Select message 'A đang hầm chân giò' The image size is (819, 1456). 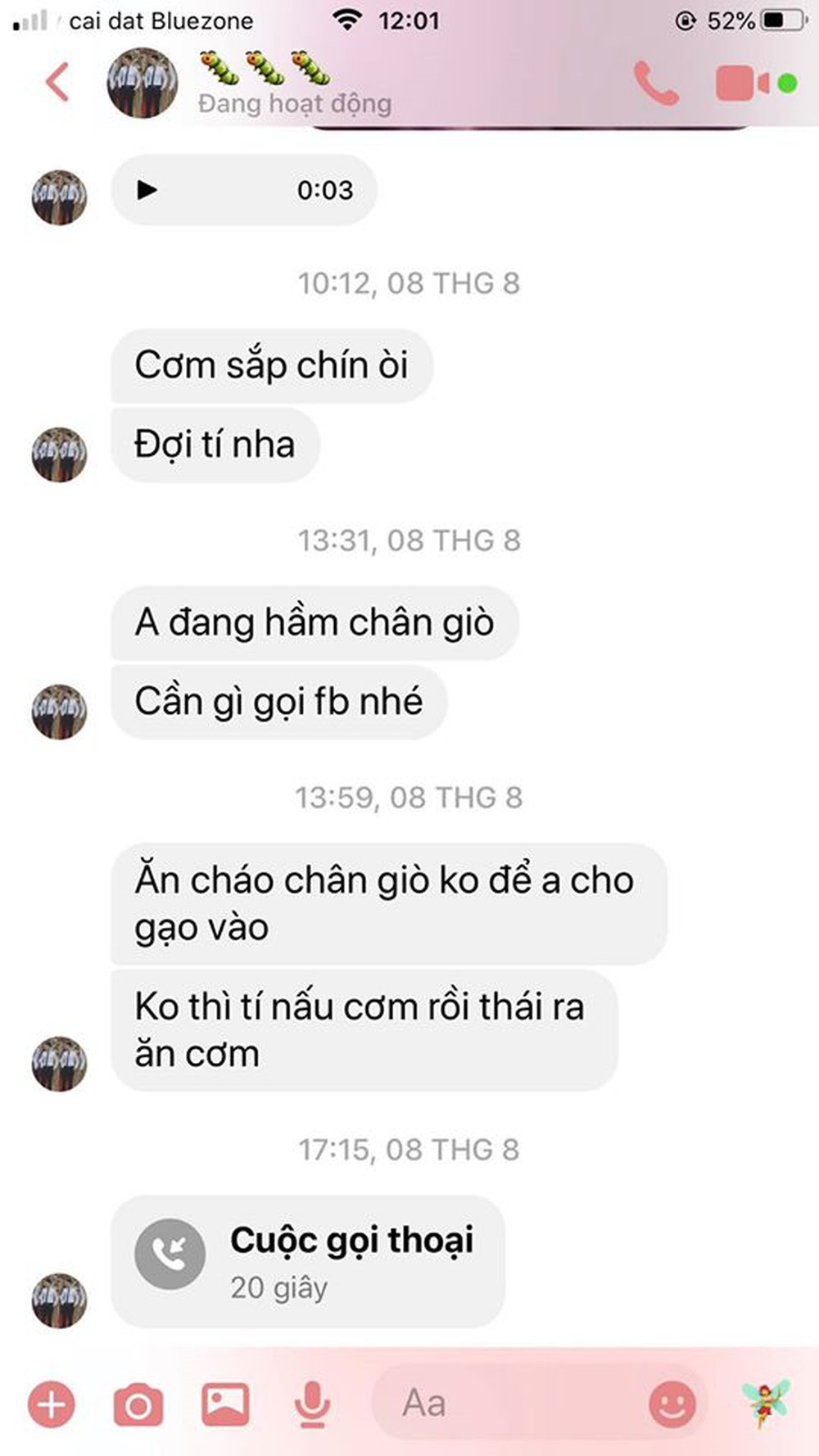pos(314,622)
